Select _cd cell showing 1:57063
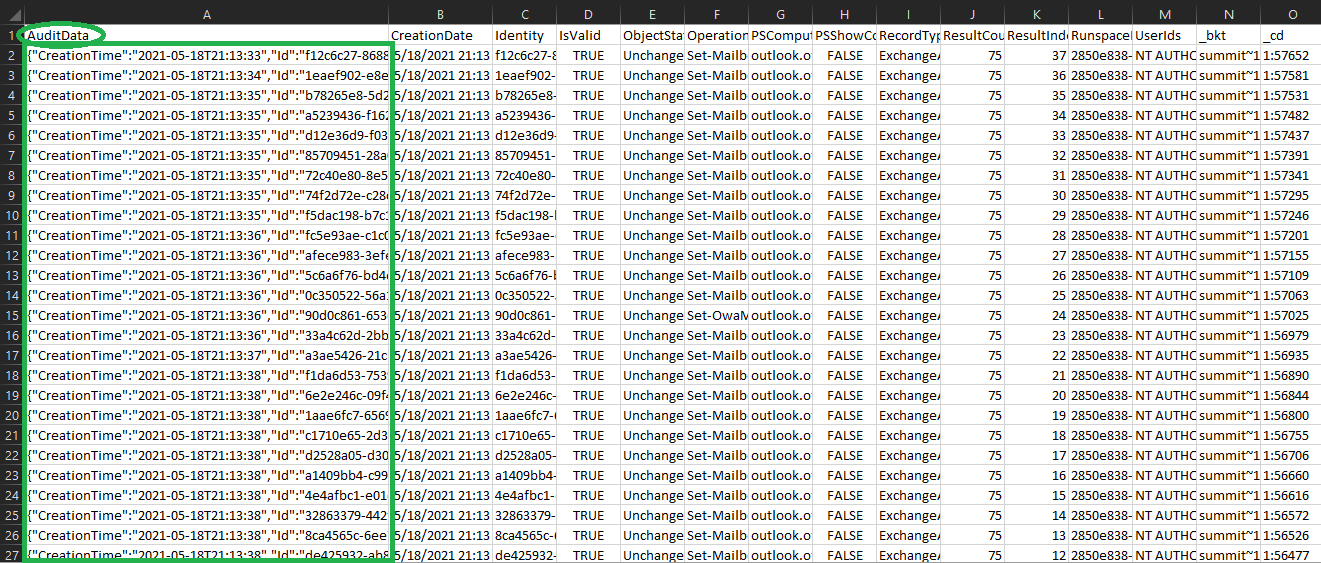 (1291, 295)
